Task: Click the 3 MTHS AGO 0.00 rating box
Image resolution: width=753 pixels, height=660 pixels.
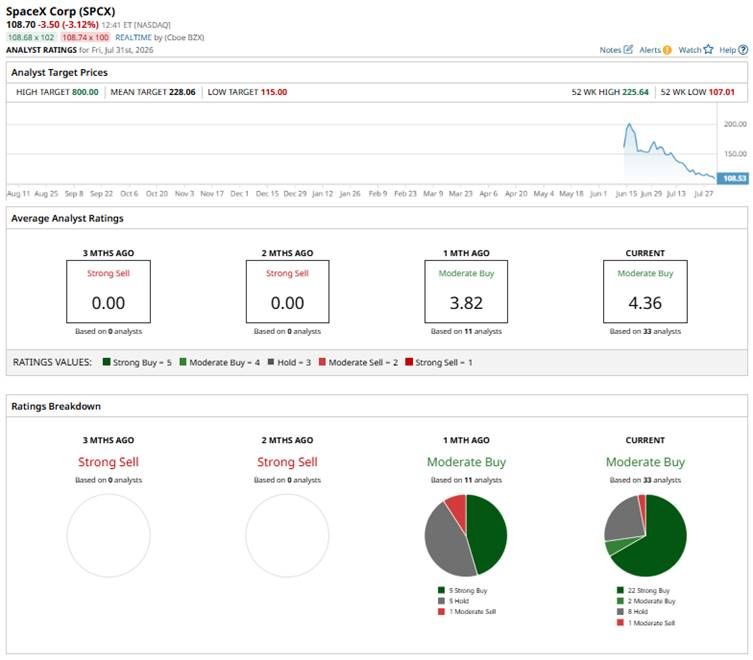Action: [x=109, y=292]
